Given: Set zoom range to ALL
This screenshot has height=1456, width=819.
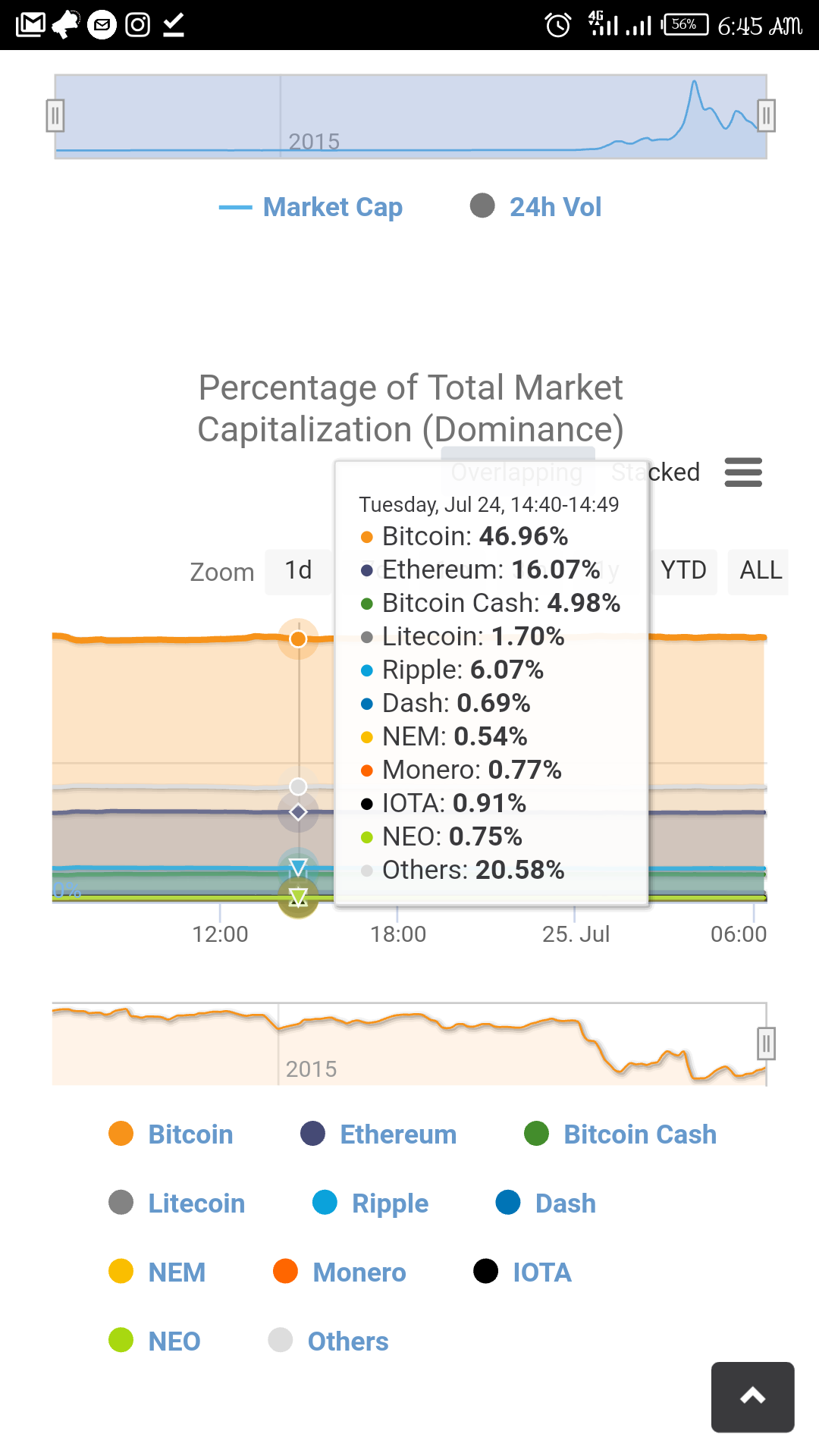Looking at the screenshot, I should click(760, 570).
